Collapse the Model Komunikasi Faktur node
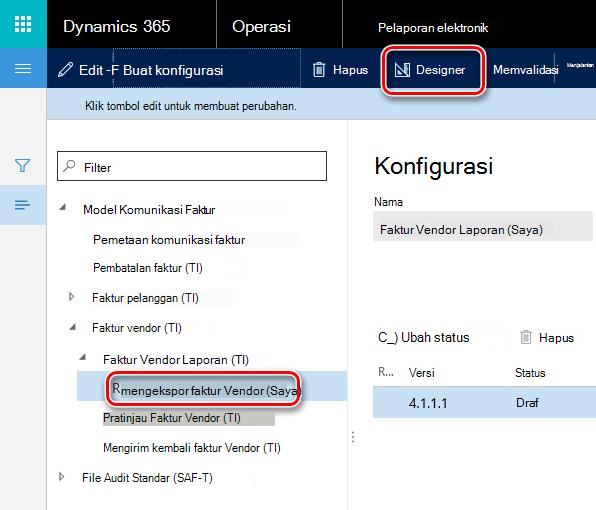This screenshot has width=596, height=510. click(x=63, y=207)
